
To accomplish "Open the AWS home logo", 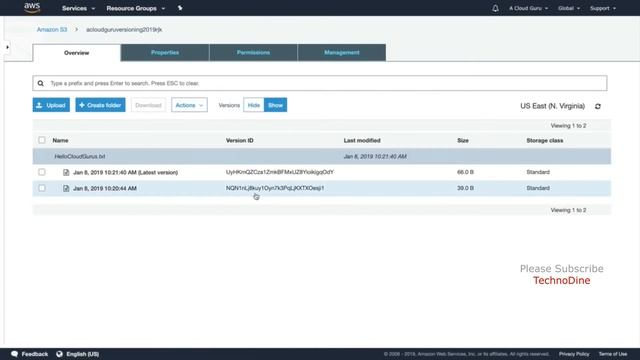I will 32,8.
